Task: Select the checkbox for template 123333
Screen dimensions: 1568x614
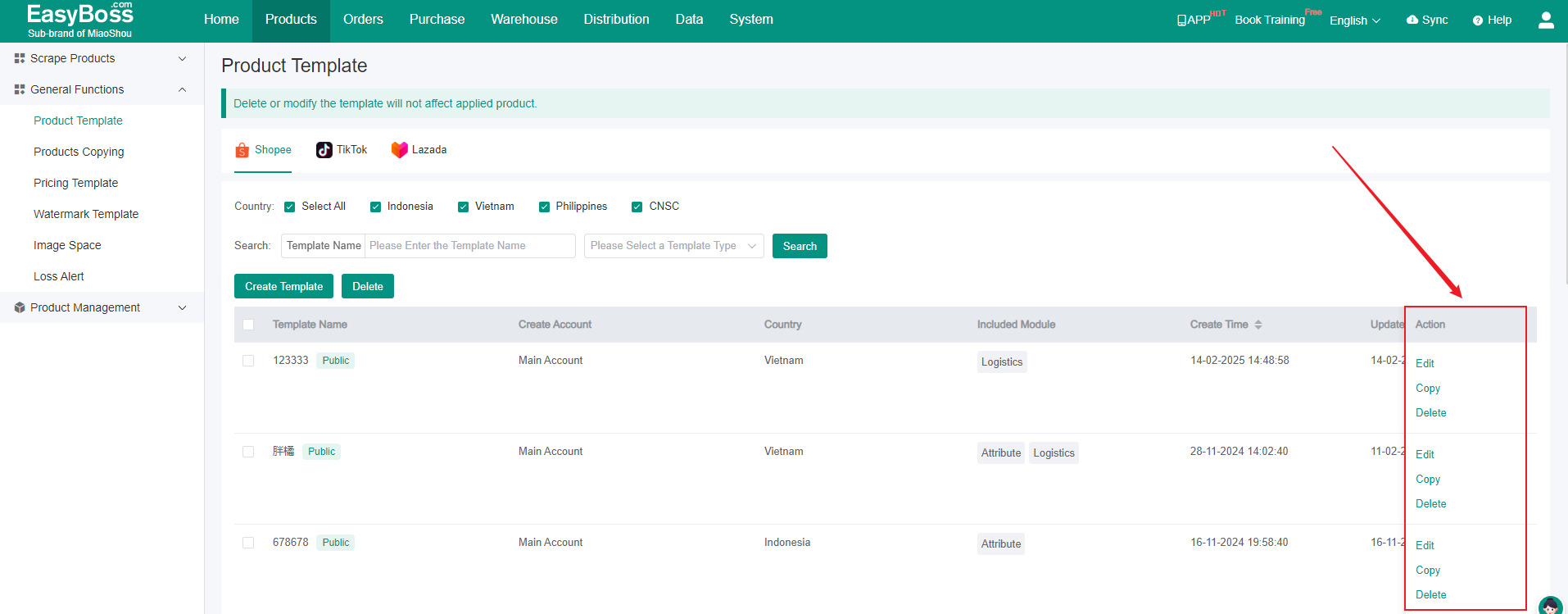Action: [248, 361]
